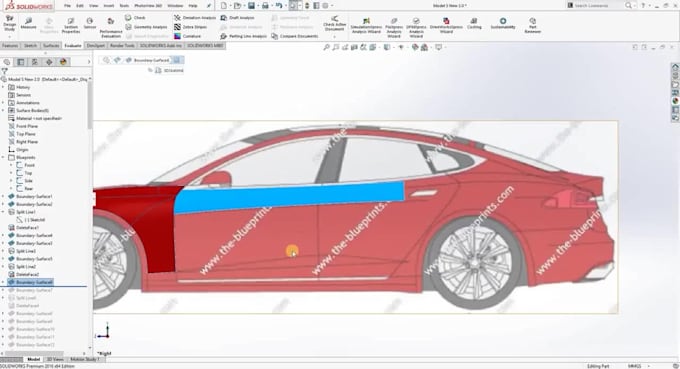Image resolution: width=680 pixels, height=369 pixels.
Task: Open the Sustainability tool
Action: coord(503,23)
